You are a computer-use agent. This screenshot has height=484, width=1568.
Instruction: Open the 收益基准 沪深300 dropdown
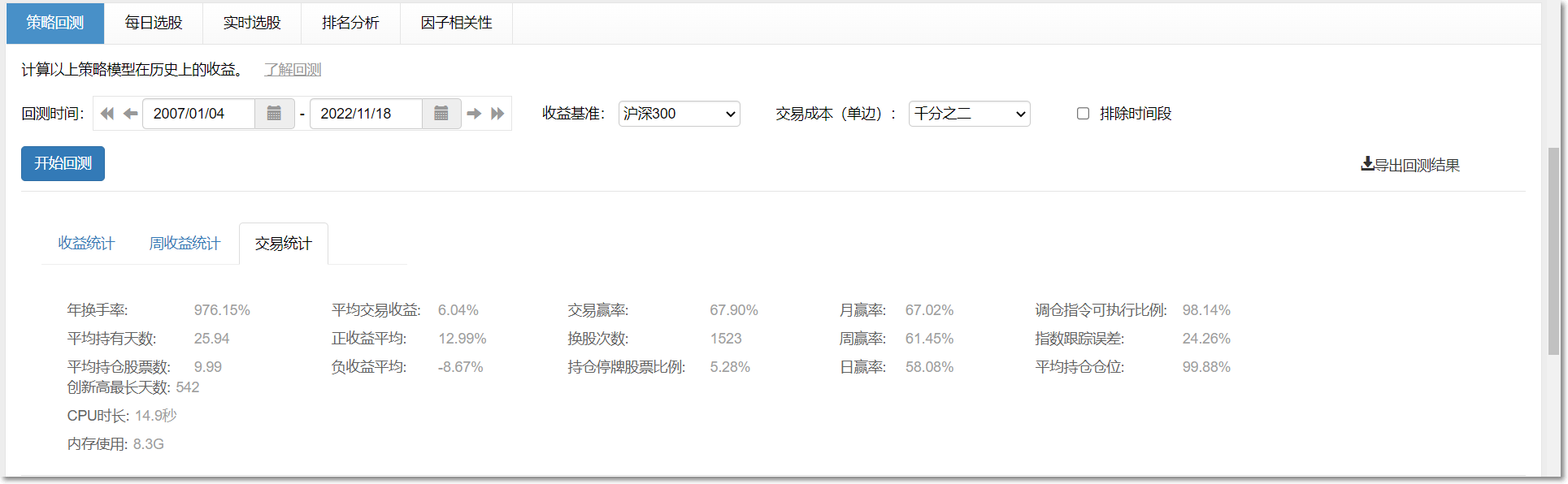(679, 114)
